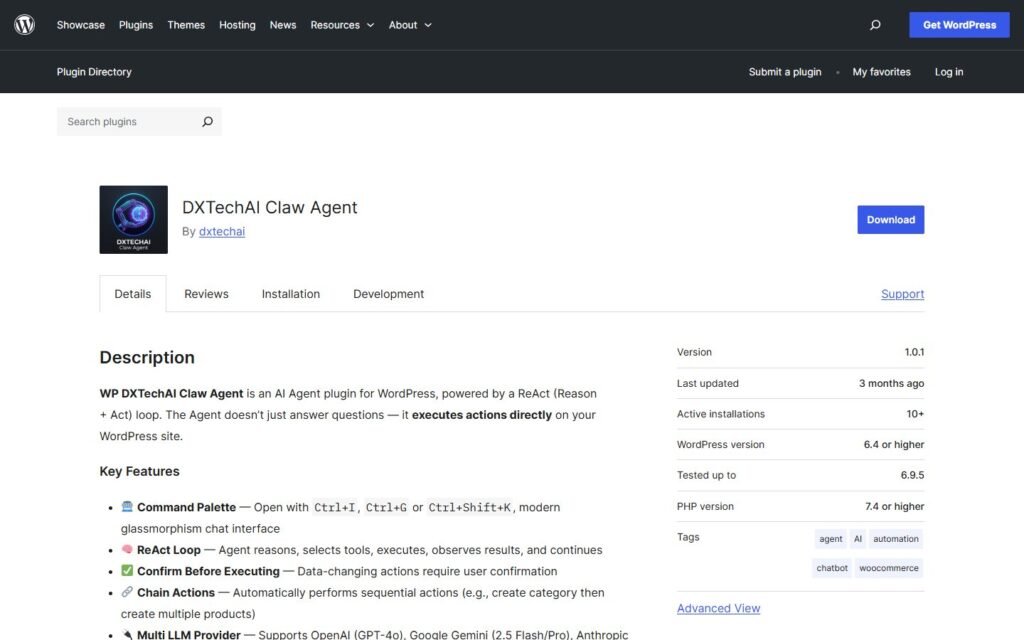This screenshot has height=640, width=1024.
Task: Click the DXTechAI Claw Agent title
Action: tap(270, 207)
